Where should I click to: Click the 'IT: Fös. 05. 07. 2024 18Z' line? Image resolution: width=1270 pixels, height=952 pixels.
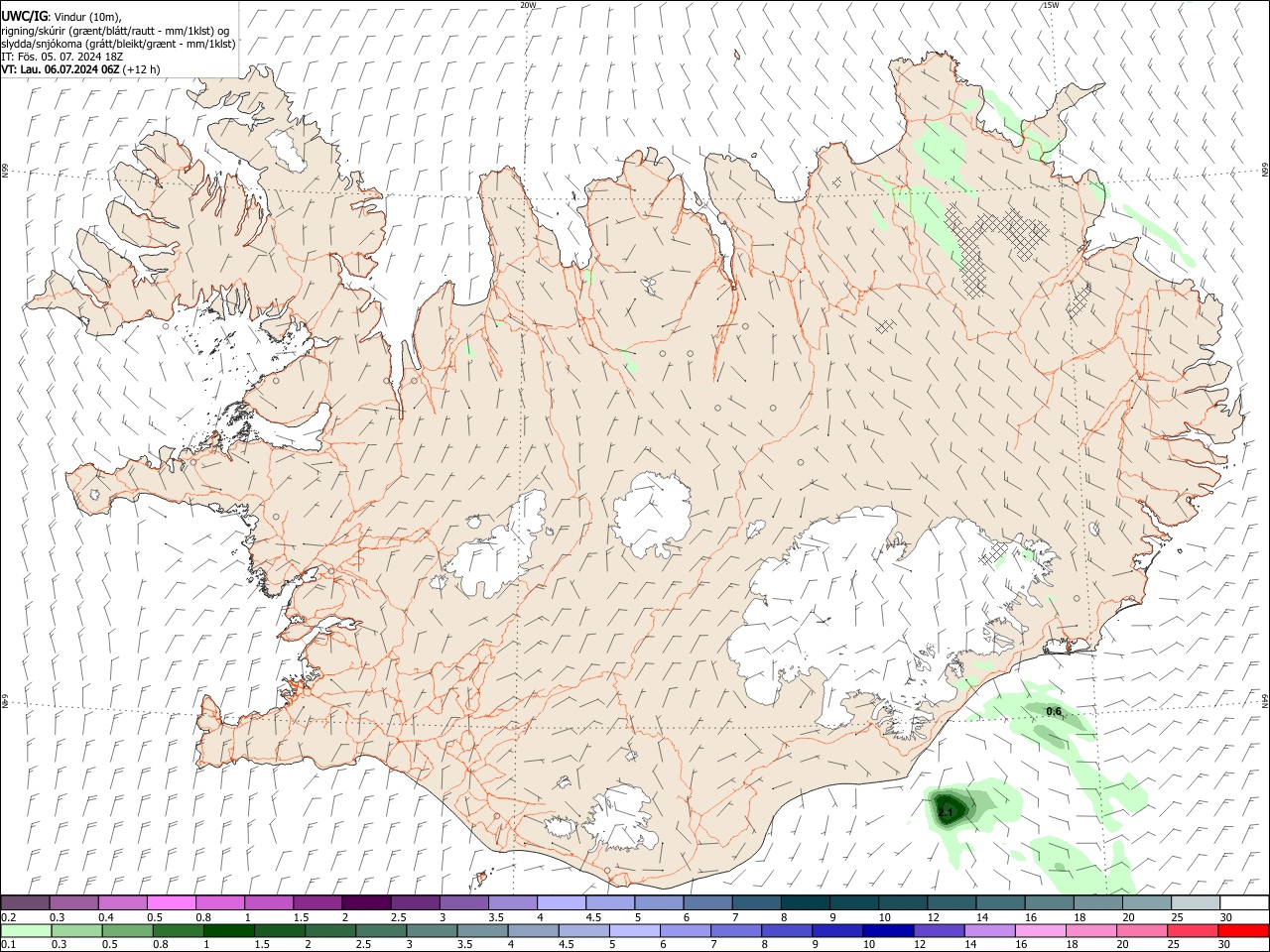point(63,57)
